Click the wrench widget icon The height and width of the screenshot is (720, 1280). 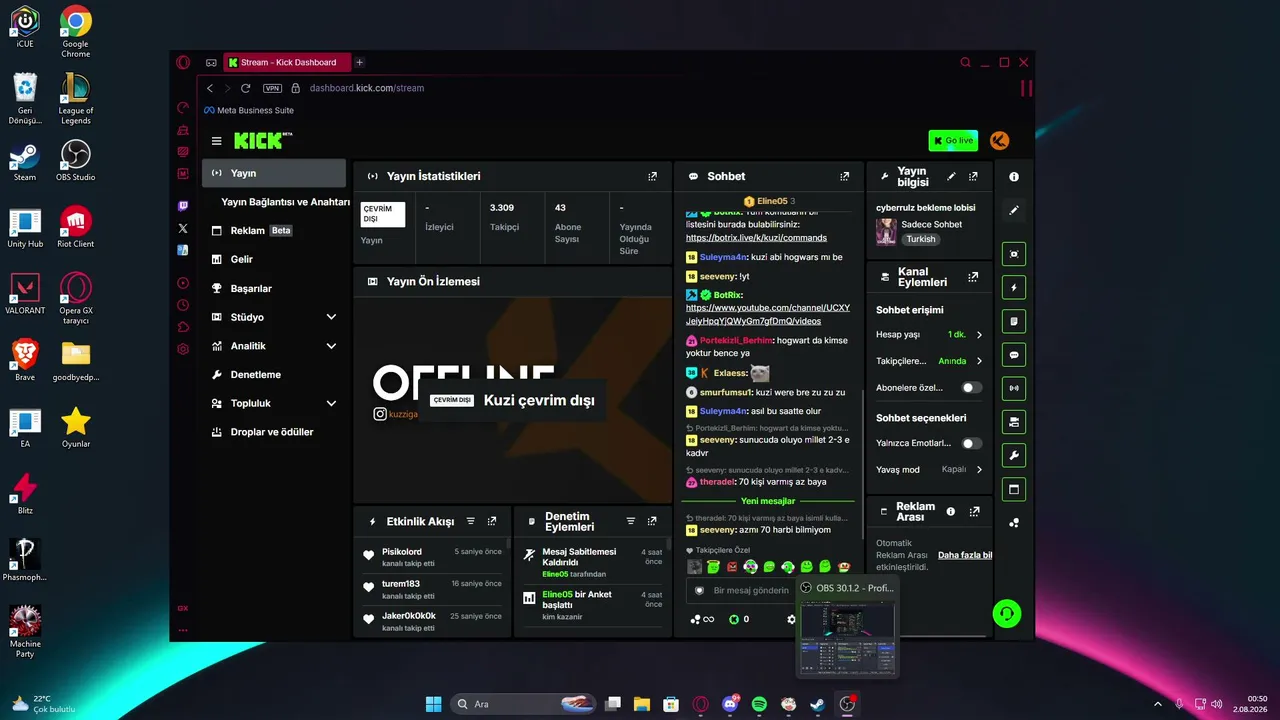click(1014, 456)
